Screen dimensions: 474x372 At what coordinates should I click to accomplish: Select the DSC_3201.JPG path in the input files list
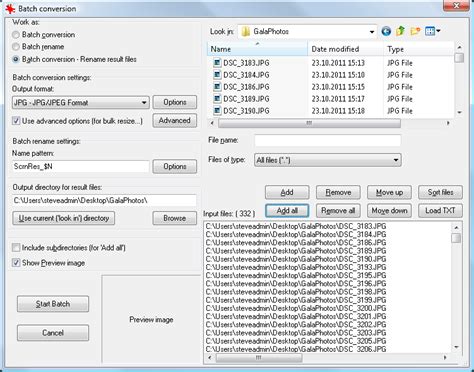[x=296, y=316]
